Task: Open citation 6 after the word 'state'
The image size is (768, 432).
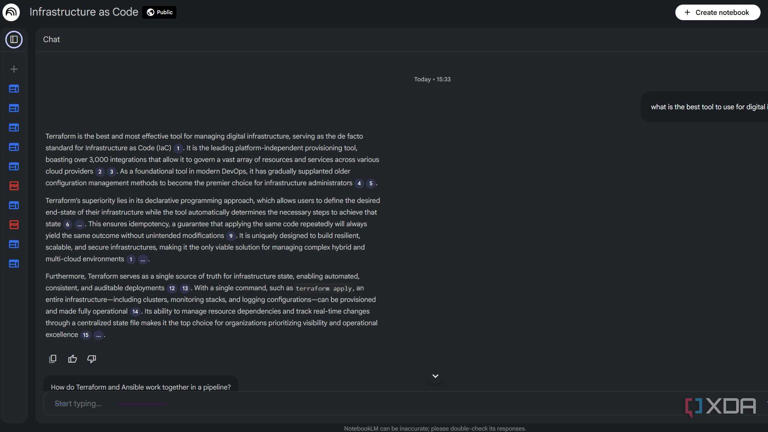Action: tap(68, 224)
